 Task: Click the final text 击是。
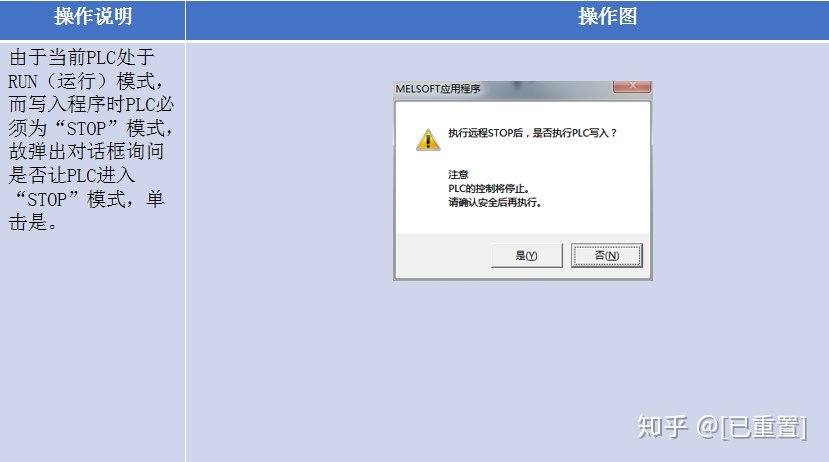tap(33, 223)
